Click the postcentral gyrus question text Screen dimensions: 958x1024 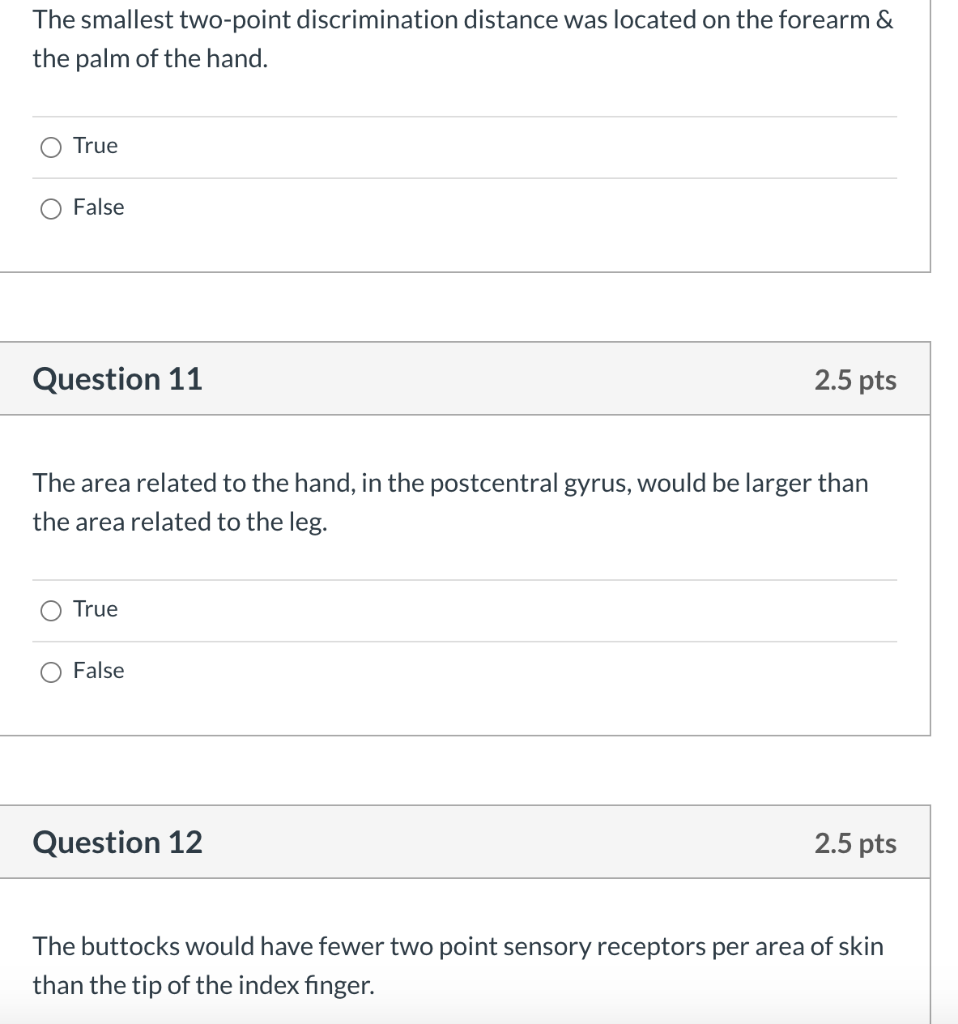450,502
